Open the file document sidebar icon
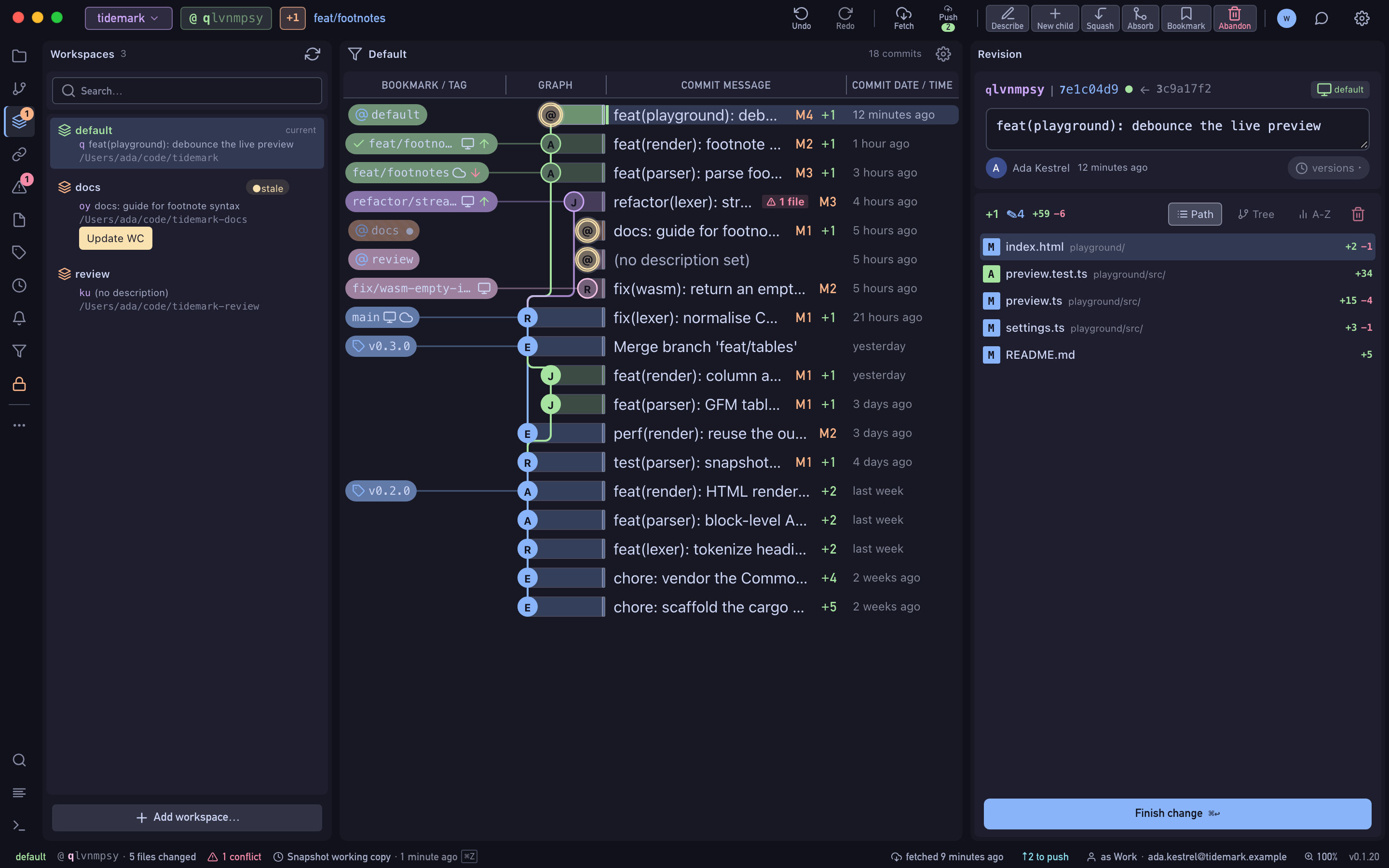Screen dimensions: 1389x868 click(19, 220)
